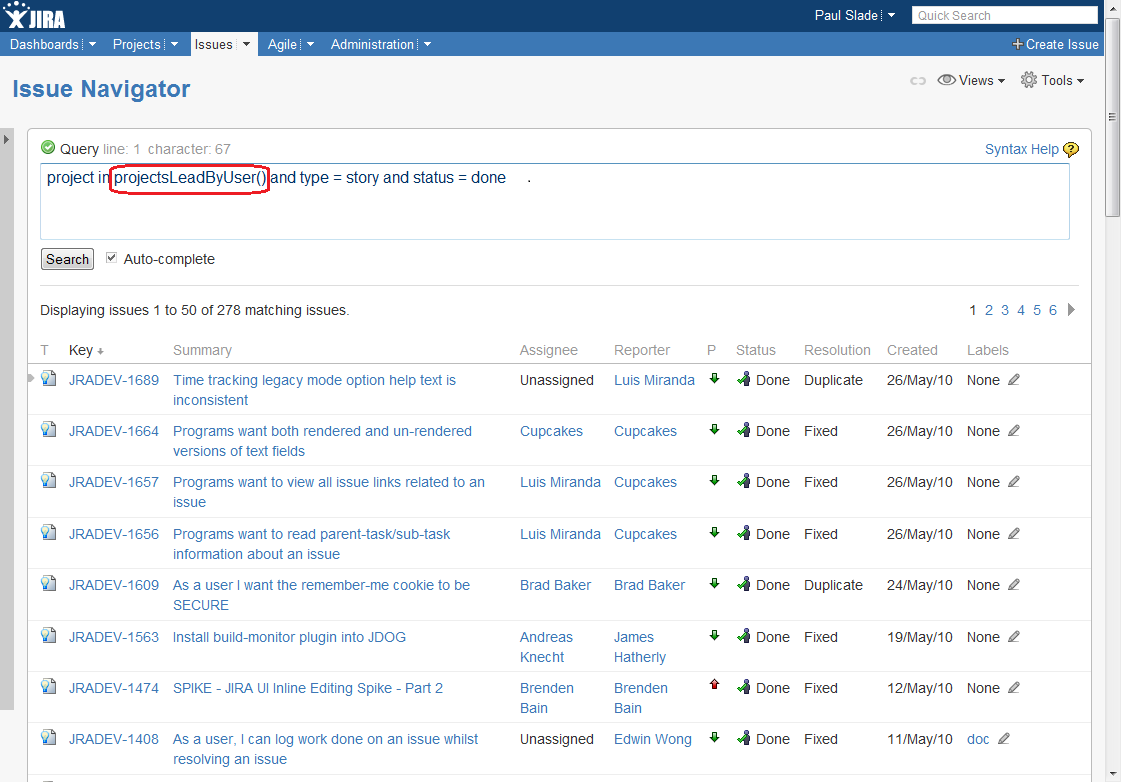Screen dimensions: 1121x782
Task: Click the Views eye icon
Action: point(947,80)
